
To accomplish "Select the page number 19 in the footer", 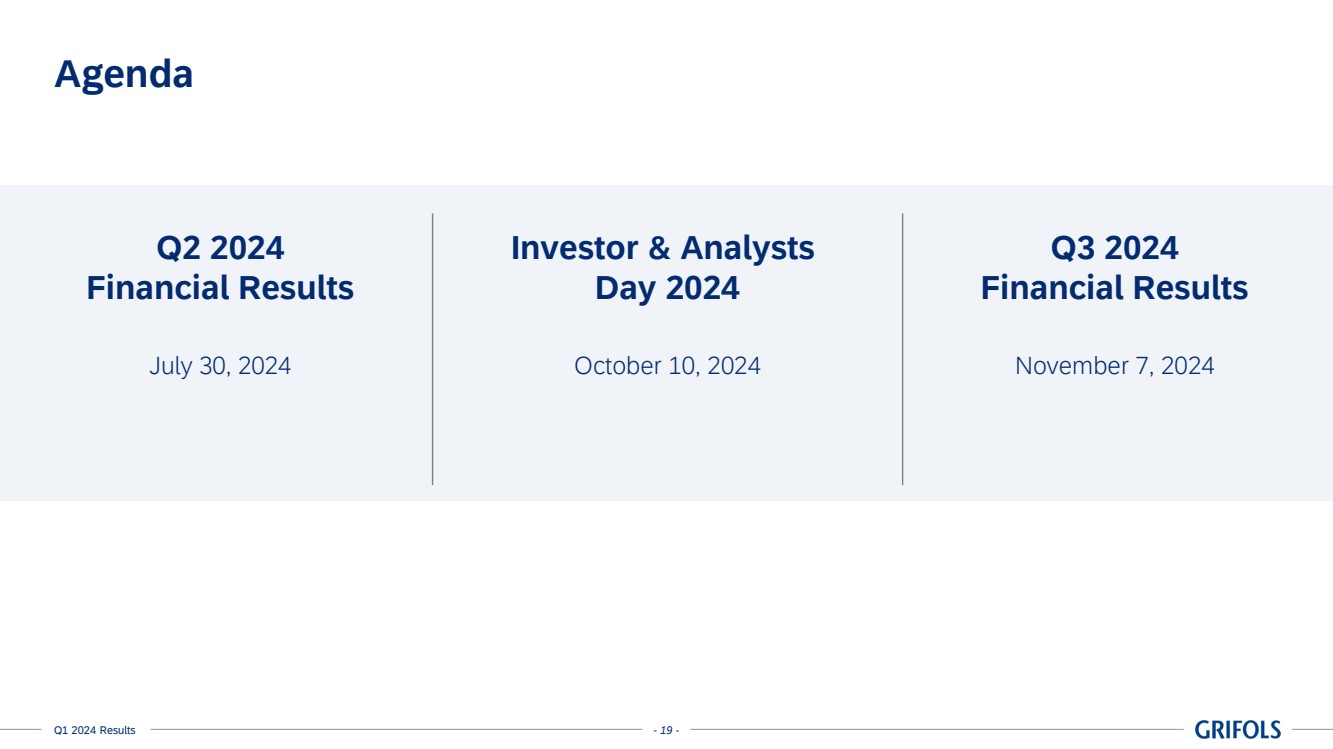I will (666, 731).
